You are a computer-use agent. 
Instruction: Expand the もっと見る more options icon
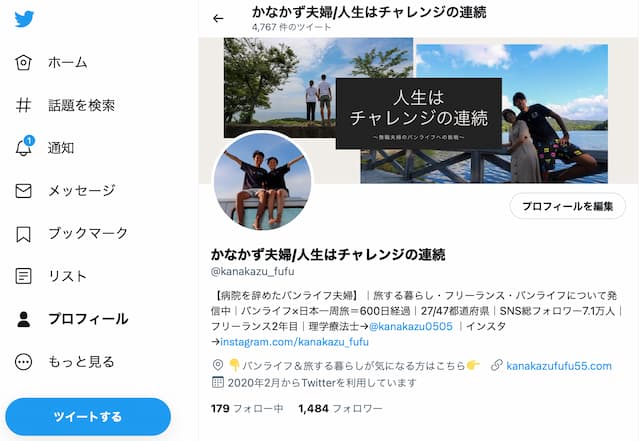pyautogui.click(x=23, y=362)
